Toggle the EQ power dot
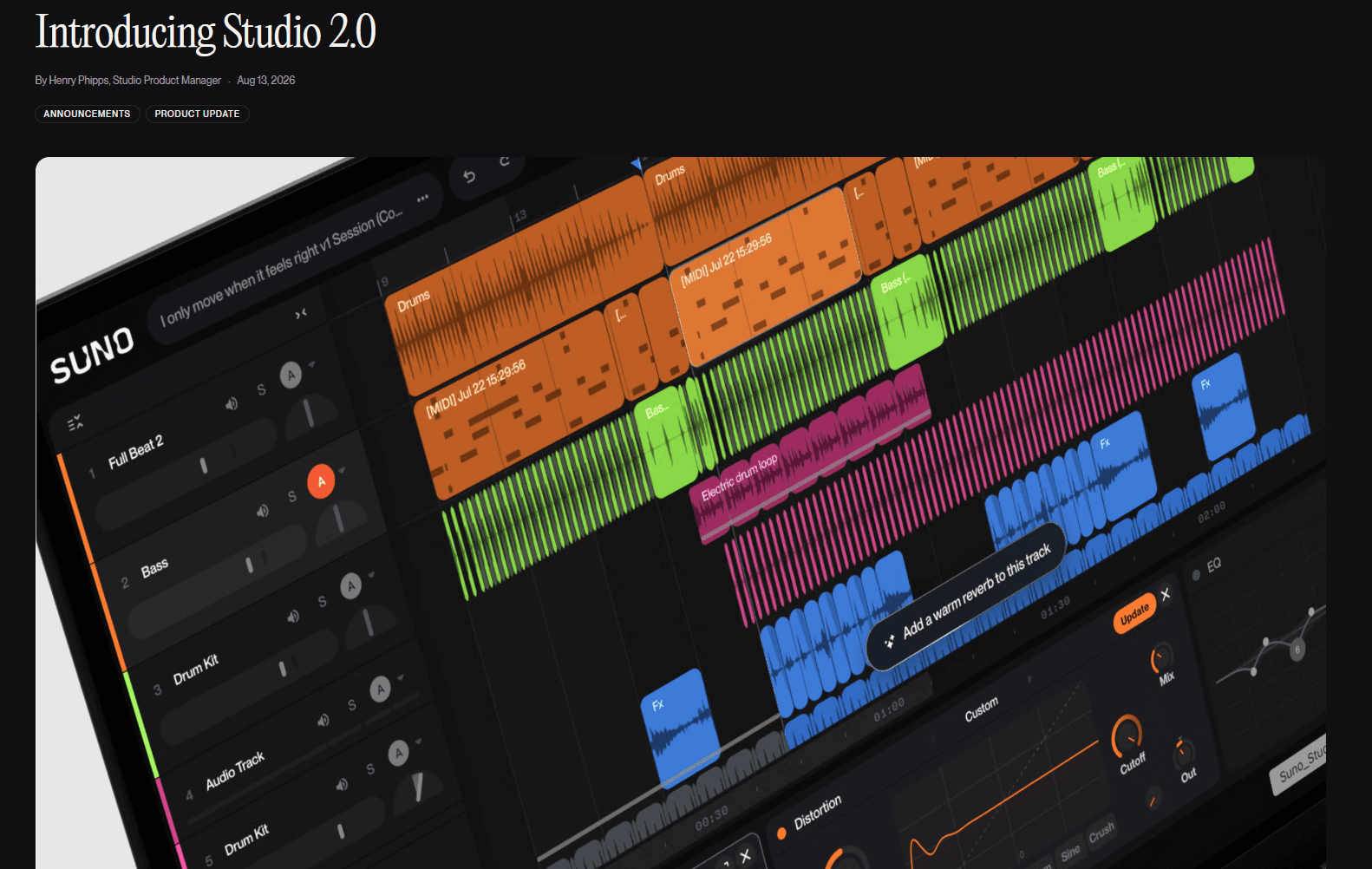Image resolution: width=1372 pixels, height=869 pixels. pos(1196,575)
